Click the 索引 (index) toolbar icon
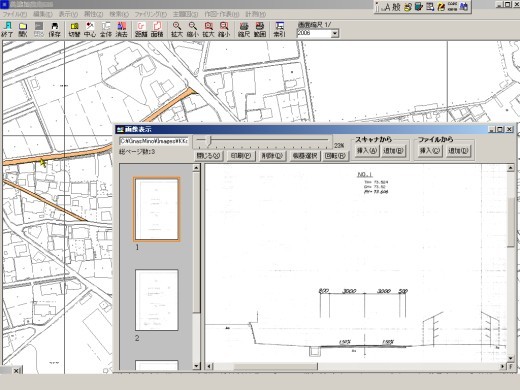520x390 pixels. click(x=279, y=29)
